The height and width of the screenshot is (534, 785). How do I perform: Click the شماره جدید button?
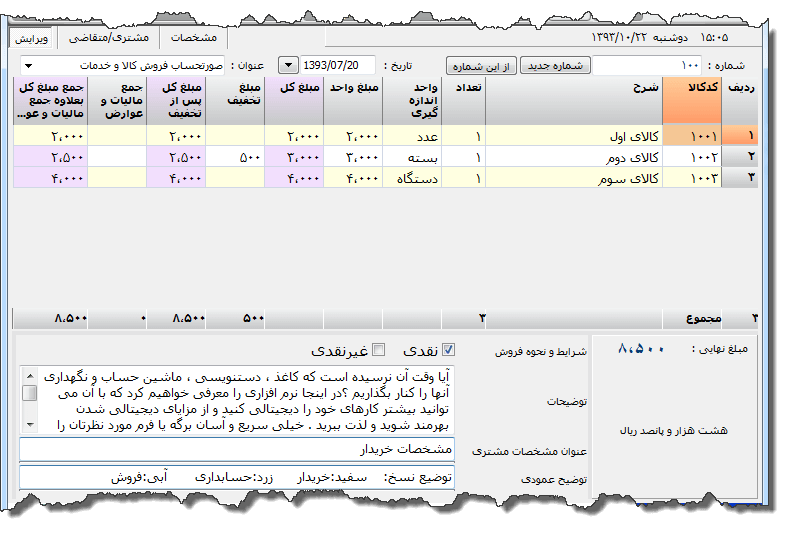(x=555, y=65)
